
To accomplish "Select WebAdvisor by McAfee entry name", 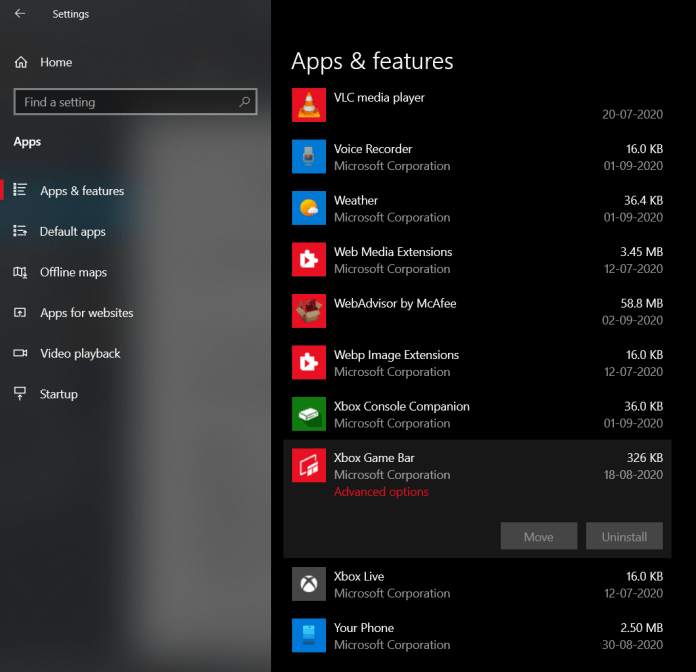I will 395,304.
